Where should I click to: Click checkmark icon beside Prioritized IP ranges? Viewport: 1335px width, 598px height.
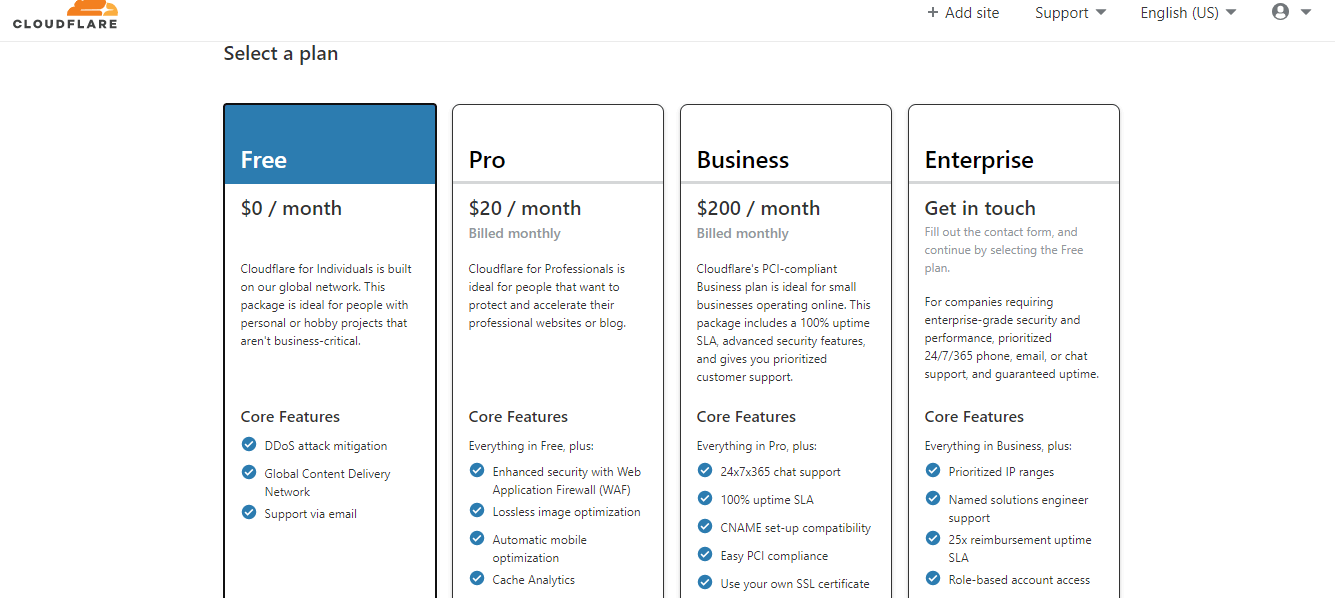(933, 471)
